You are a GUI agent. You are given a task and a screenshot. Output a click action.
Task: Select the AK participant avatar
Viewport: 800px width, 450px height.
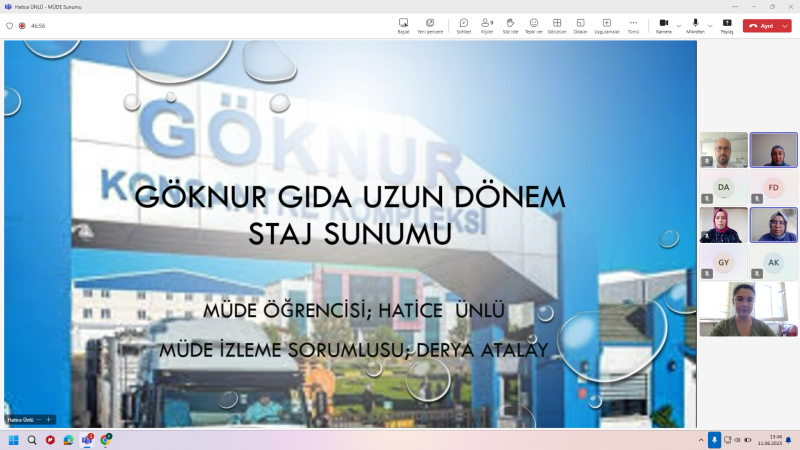coord(773,262)
